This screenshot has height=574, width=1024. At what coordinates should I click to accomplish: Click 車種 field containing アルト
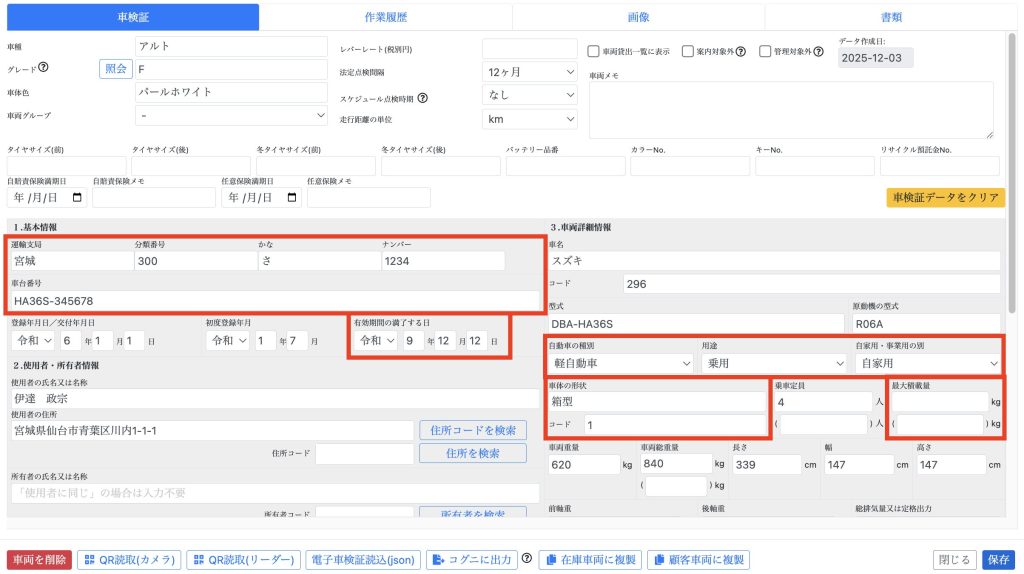[231, 46]
